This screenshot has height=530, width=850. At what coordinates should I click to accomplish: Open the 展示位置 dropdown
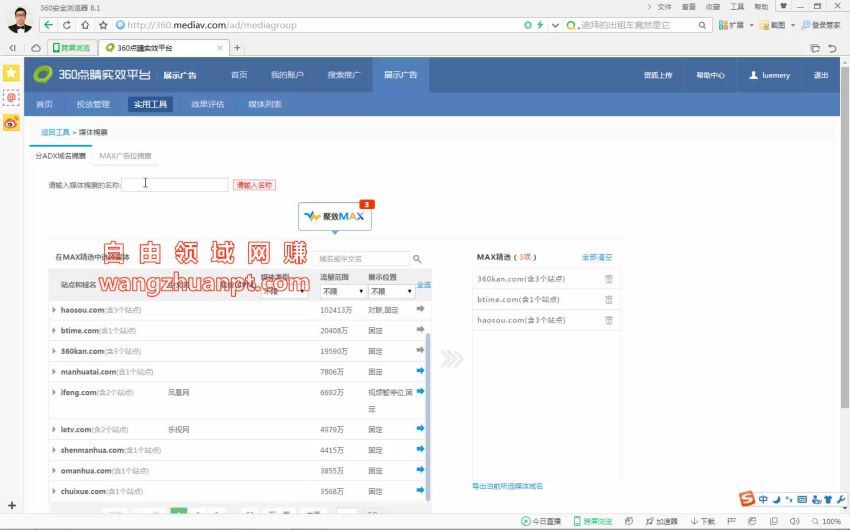391,291
